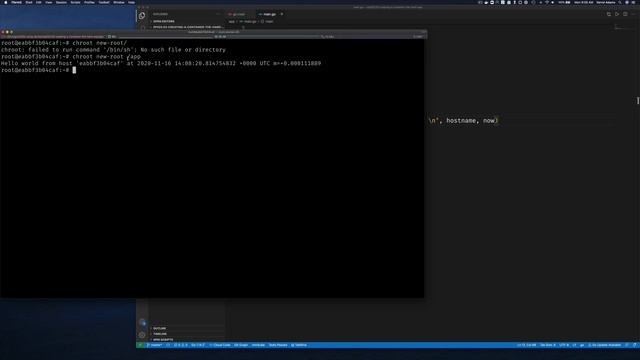This screenshot has width=640, height=360.
Task: Close the main.go editor tab
Action: 282,14
